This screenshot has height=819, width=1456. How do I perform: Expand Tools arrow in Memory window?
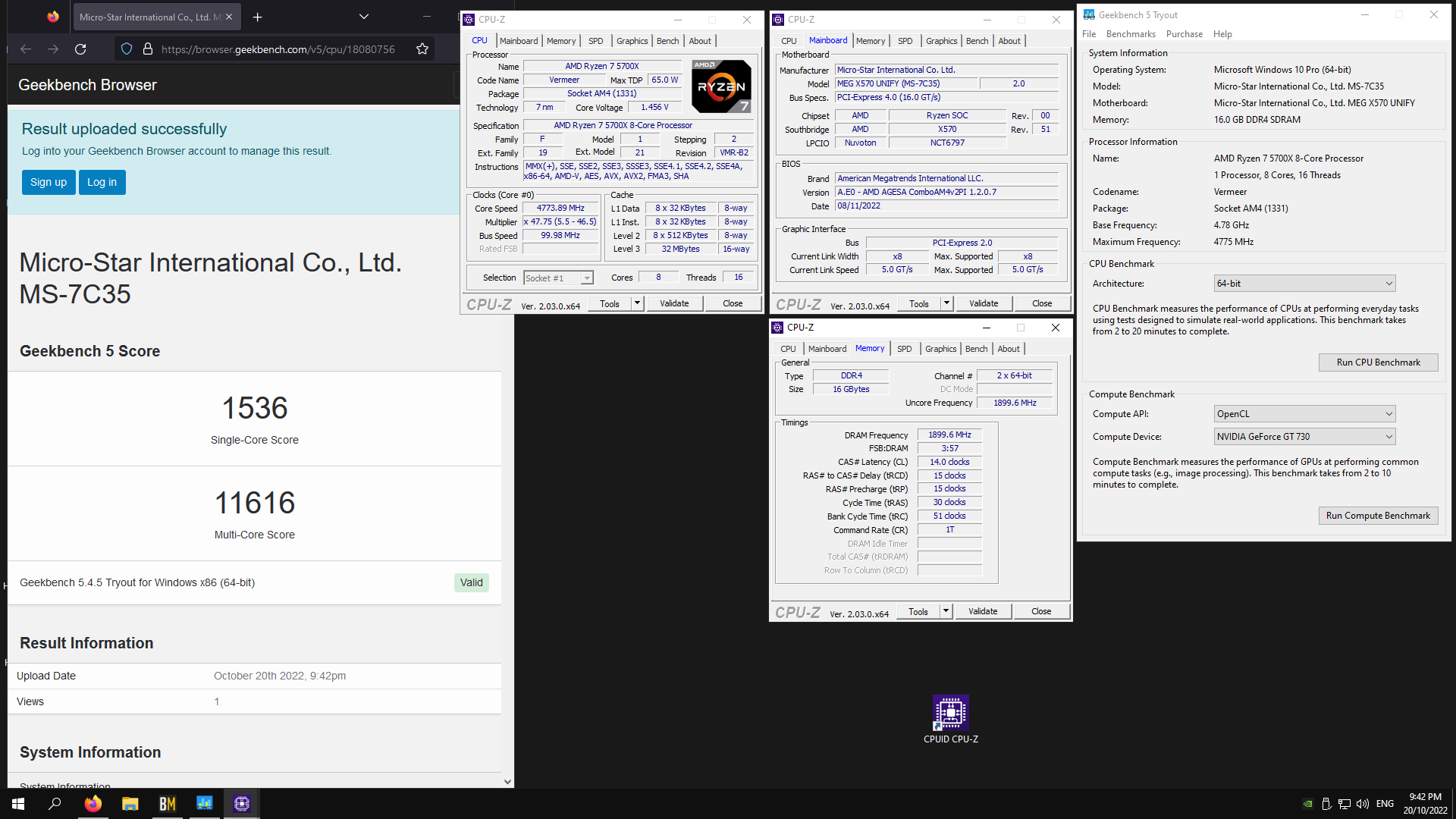tap(946, 611)
